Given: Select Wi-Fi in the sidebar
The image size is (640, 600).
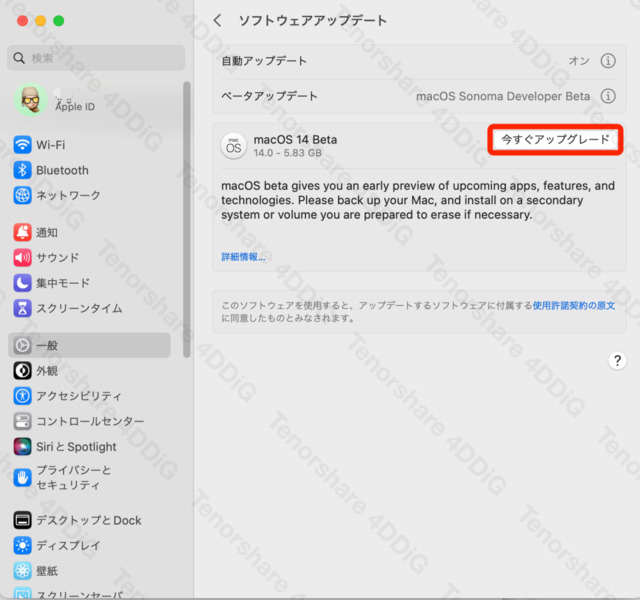Looking at the screenshot, I should pyautogui.click(x=51, y=145).
